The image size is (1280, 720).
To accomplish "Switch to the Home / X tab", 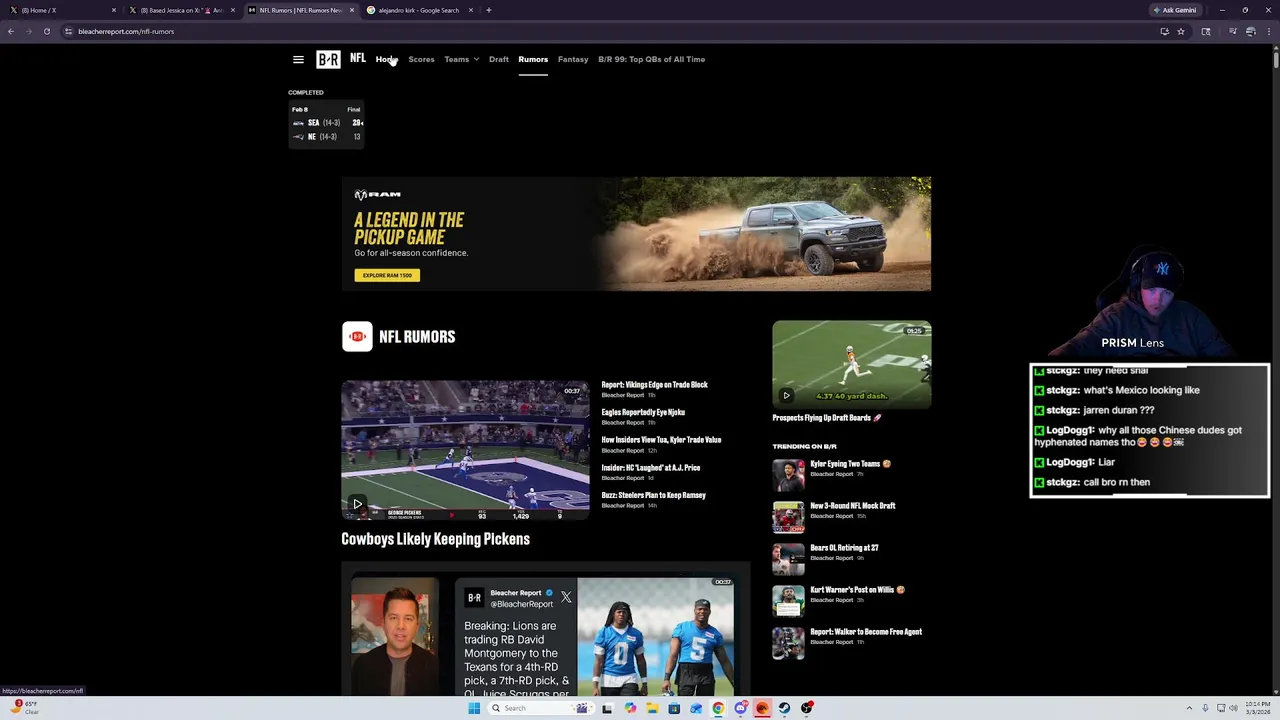I will click(x=62, y=10).
